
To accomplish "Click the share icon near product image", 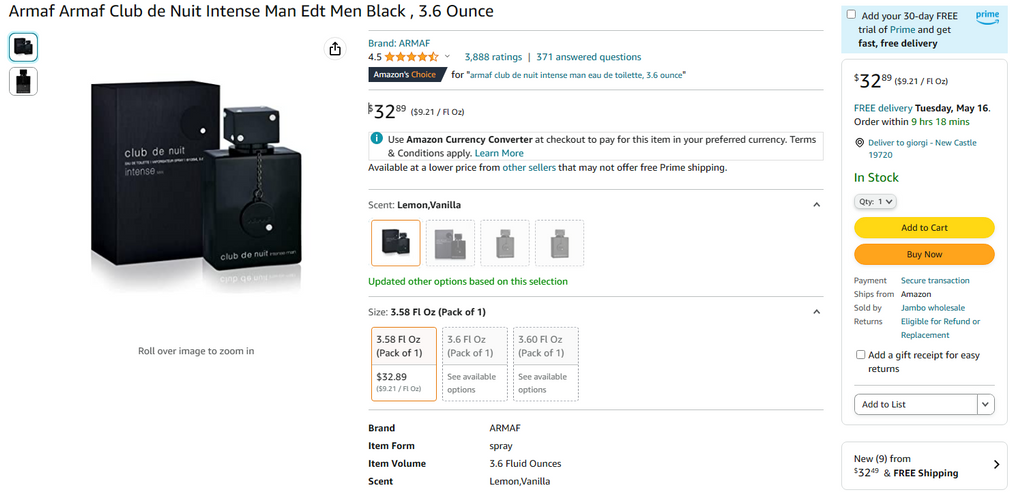I will [x=335, y=49].
